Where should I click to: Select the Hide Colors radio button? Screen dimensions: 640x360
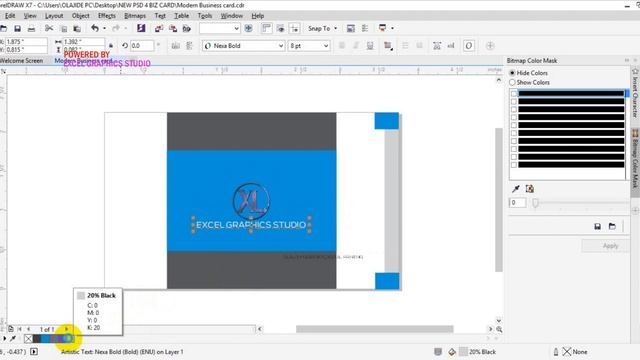click(512, 73)
